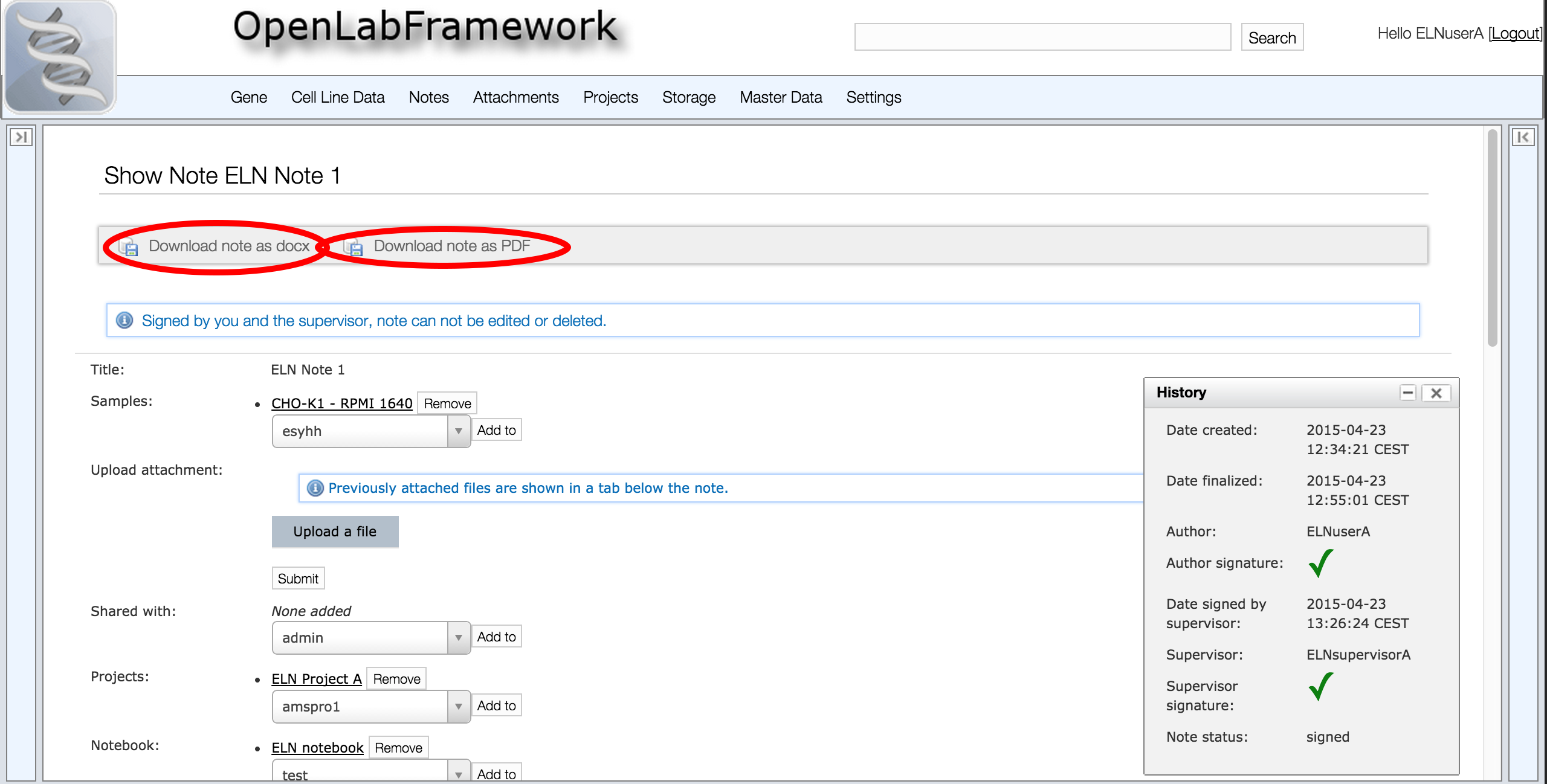Remove ELN Project A from projects
This screenshot has width=1547, height=784.
pos(396,679)
